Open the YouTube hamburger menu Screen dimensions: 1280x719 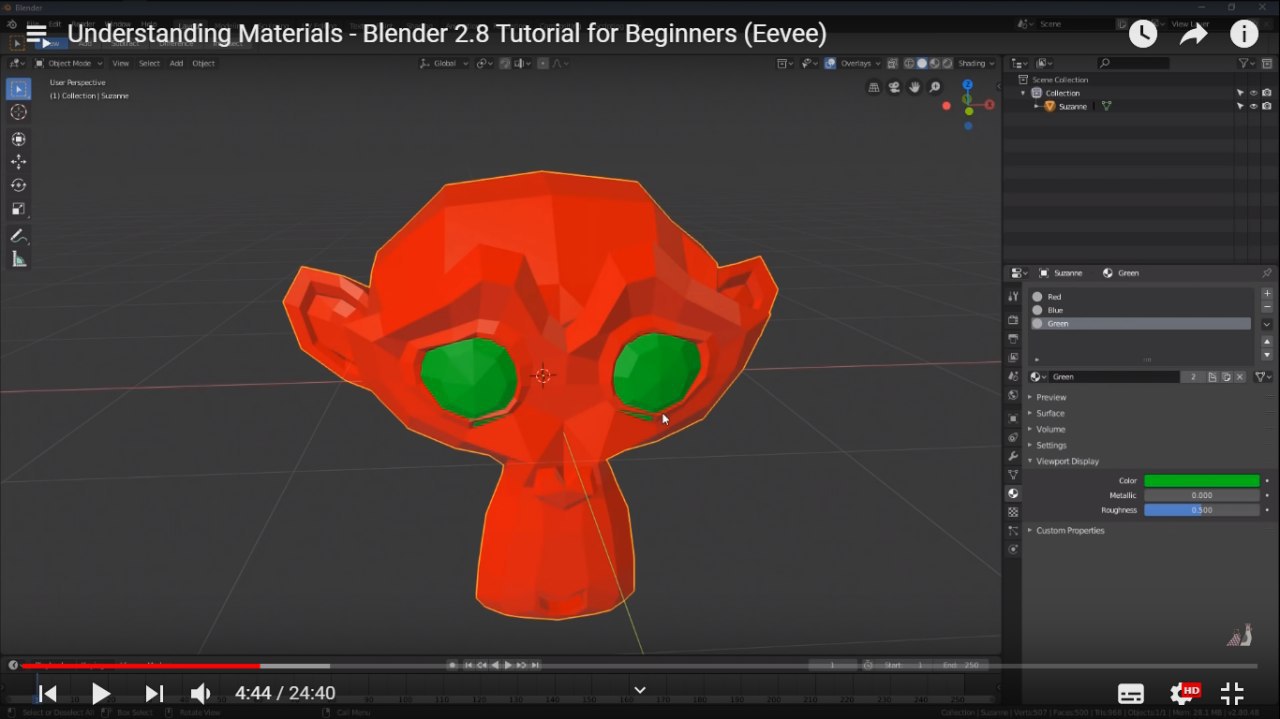tap(37, 33)
